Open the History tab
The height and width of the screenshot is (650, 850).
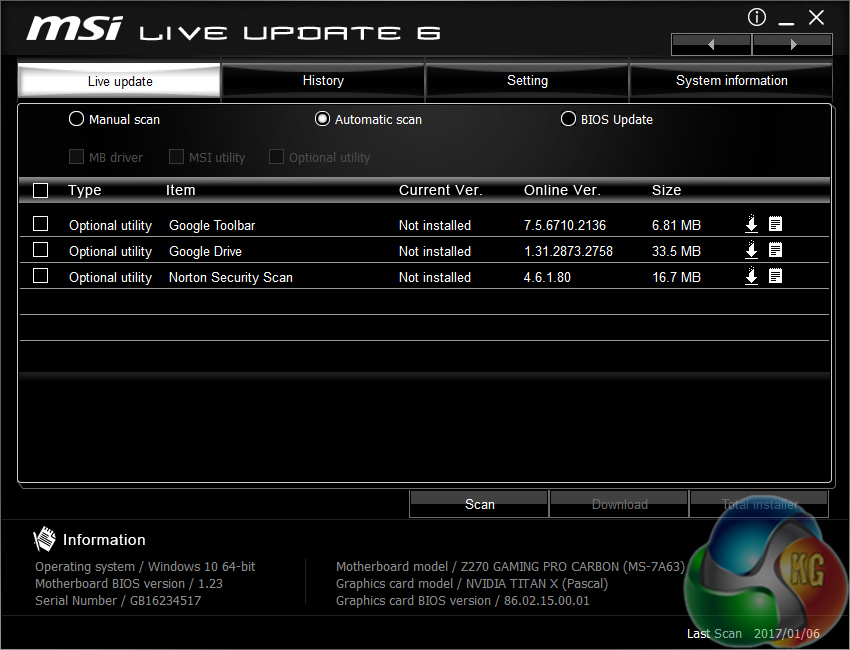(323, 81)
